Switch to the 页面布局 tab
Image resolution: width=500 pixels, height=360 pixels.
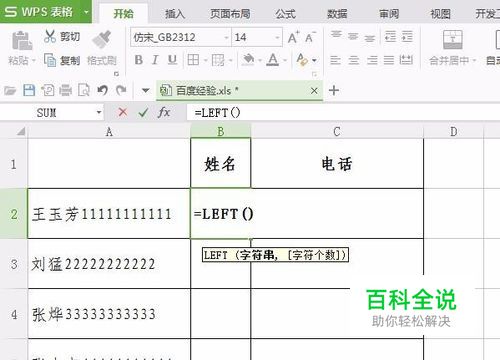tap(230, 14)
